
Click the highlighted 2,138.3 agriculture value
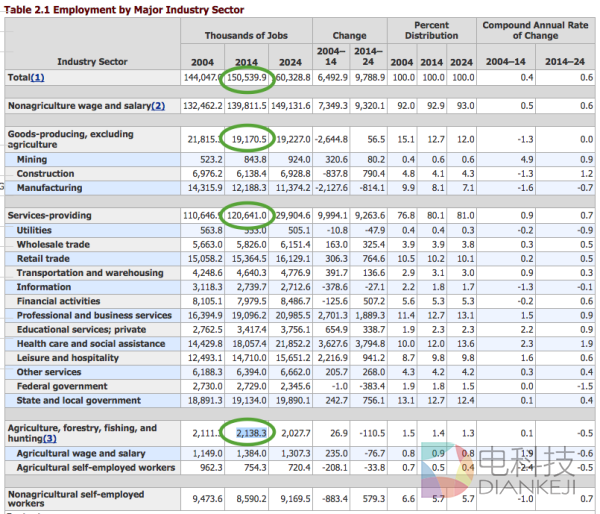(251, 434)
